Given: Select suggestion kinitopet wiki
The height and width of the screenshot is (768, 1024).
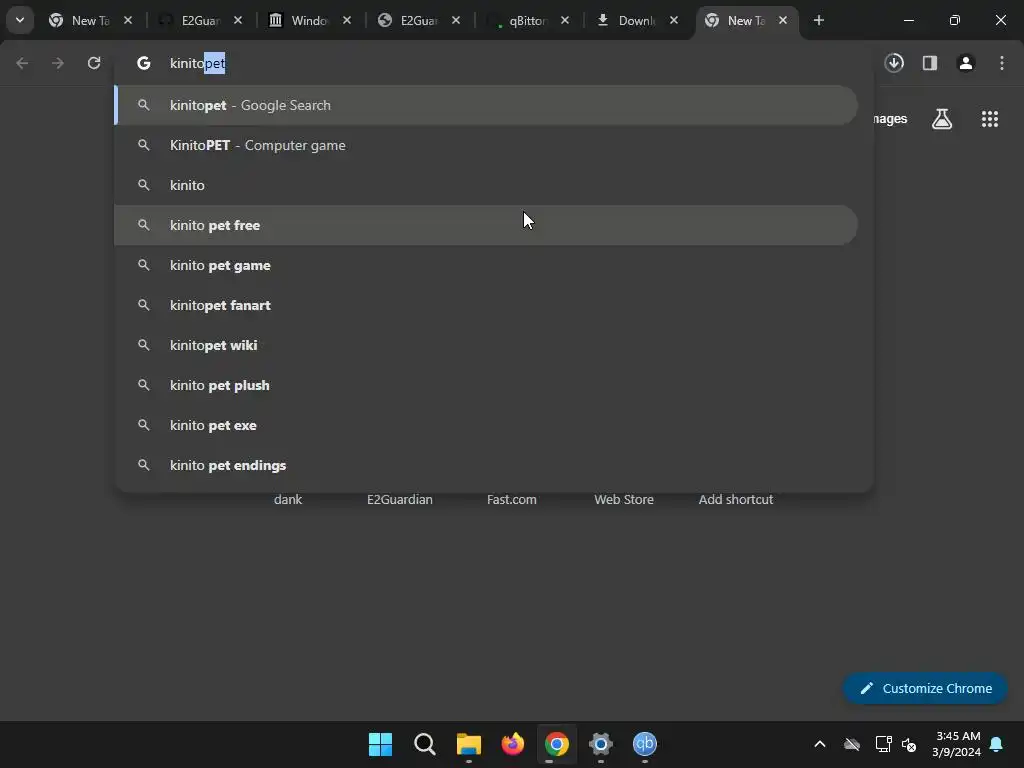Looking at the screenshot, I should 486,345.
